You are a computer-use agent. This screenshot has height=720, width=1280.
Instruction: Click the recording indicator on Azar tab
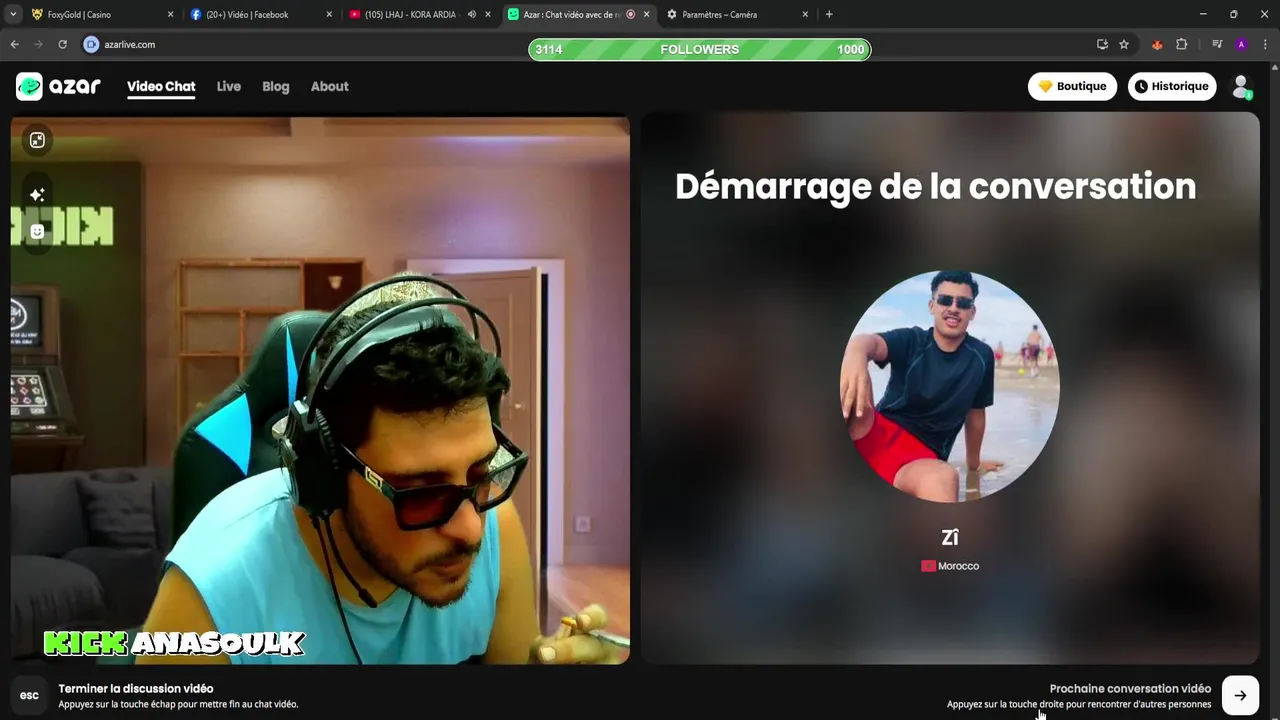pos(630,14)
